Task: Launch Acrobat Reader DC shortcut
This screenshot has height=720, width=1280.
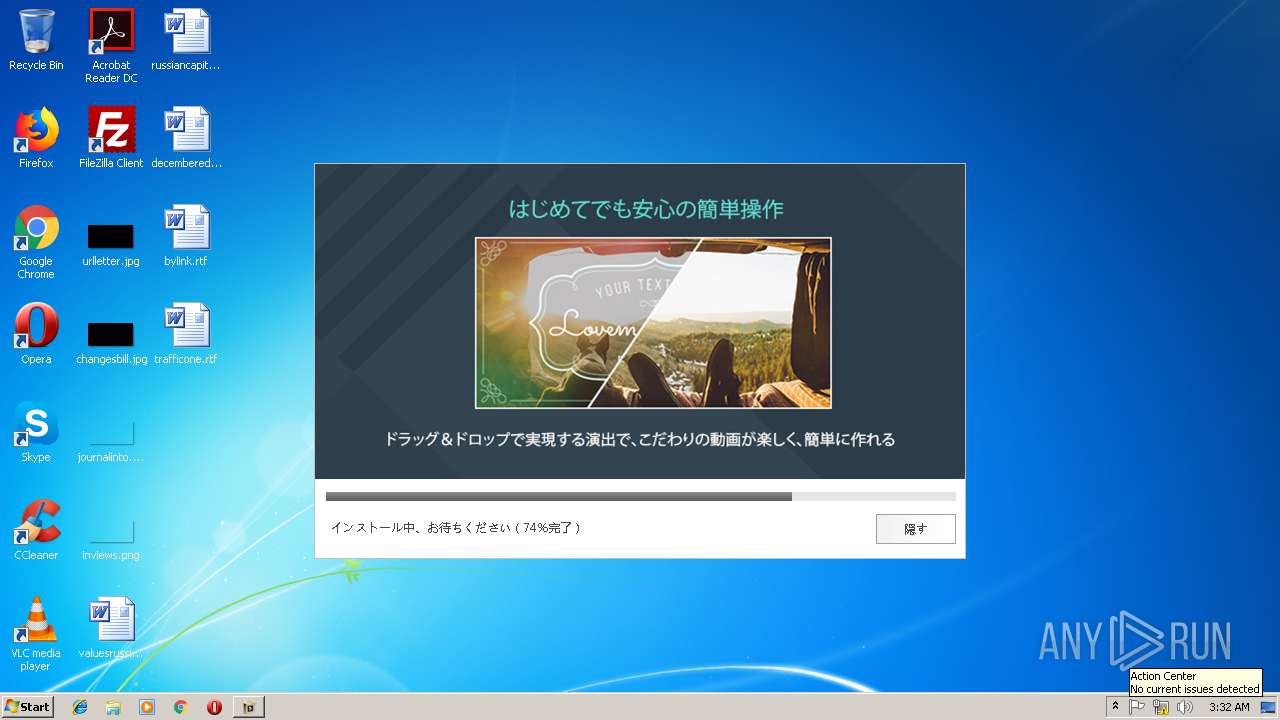Action: pos(111,46)
